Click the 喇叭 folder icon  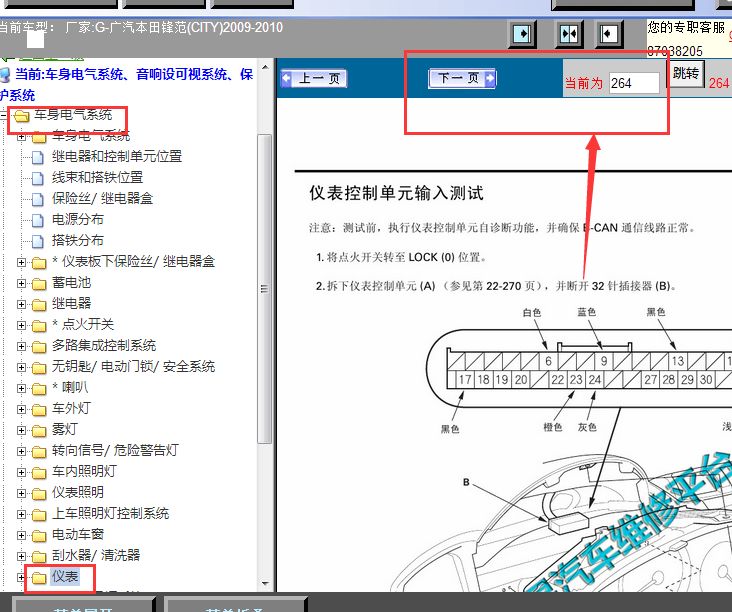39,389
